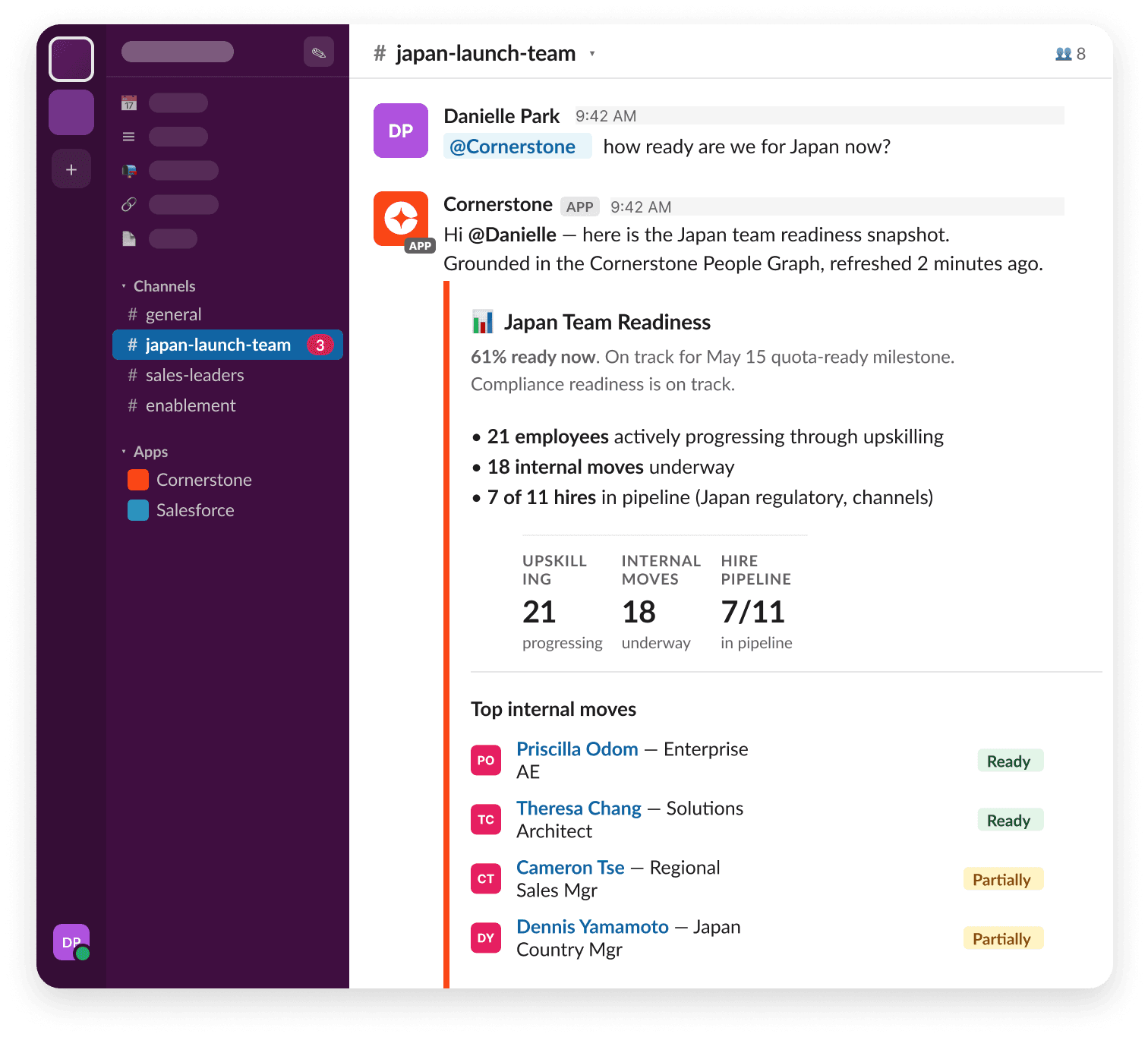Click the Internal Moves stat value 18

click(x=639, y=612)
